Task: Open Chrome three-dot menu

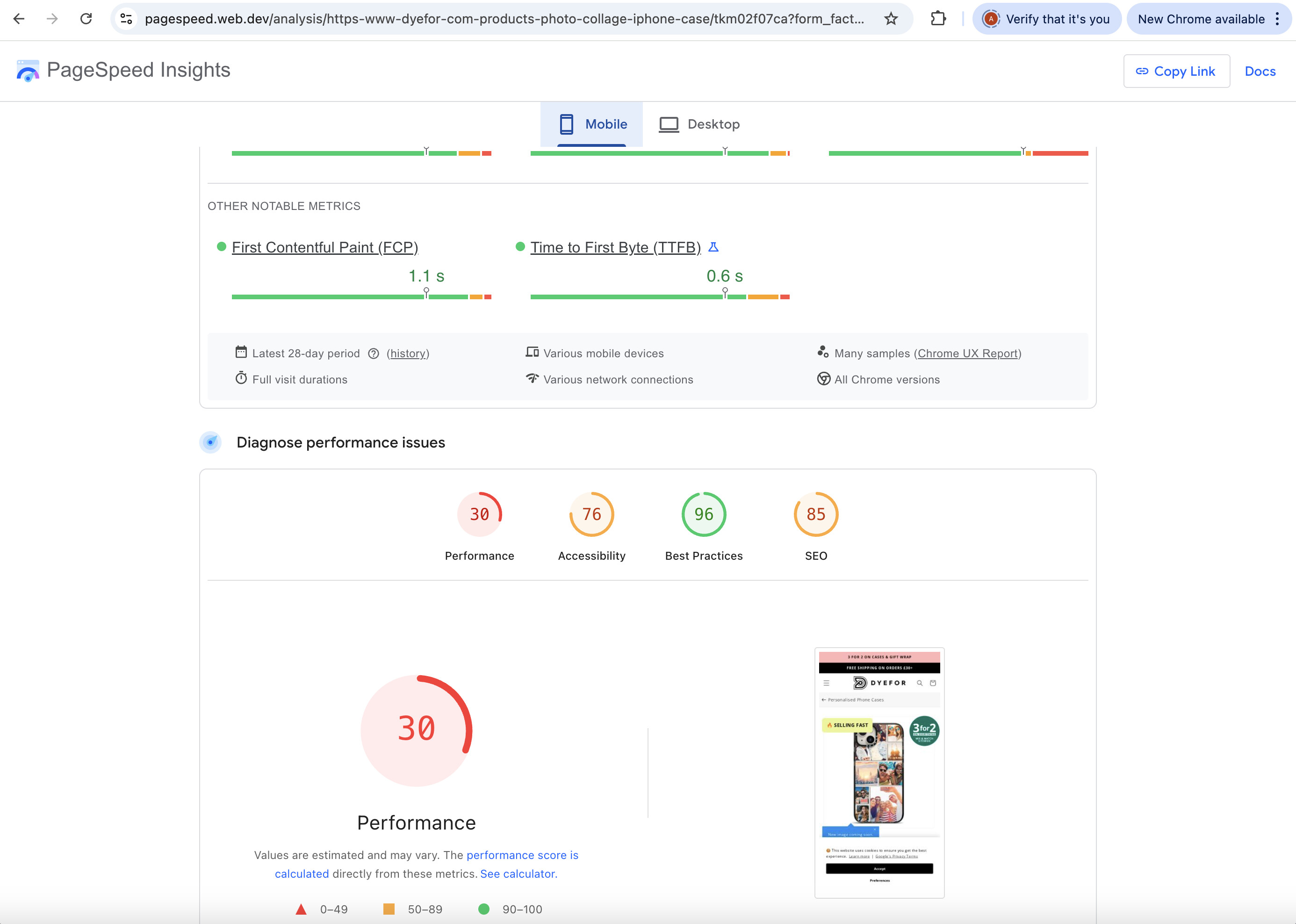Action: click(1277, 19)
